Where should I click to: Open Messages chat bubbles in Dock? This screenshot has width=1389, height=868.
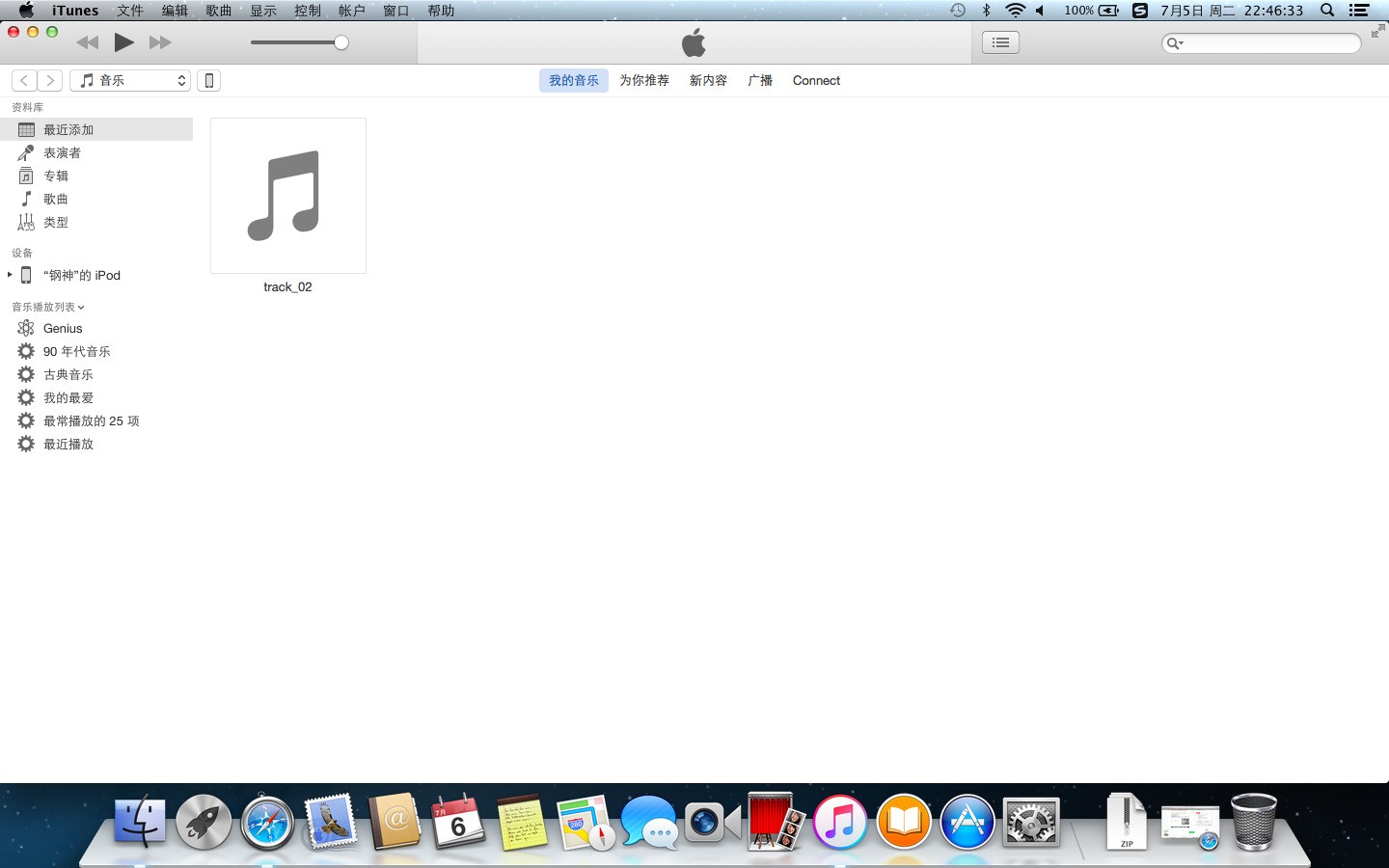649,822
